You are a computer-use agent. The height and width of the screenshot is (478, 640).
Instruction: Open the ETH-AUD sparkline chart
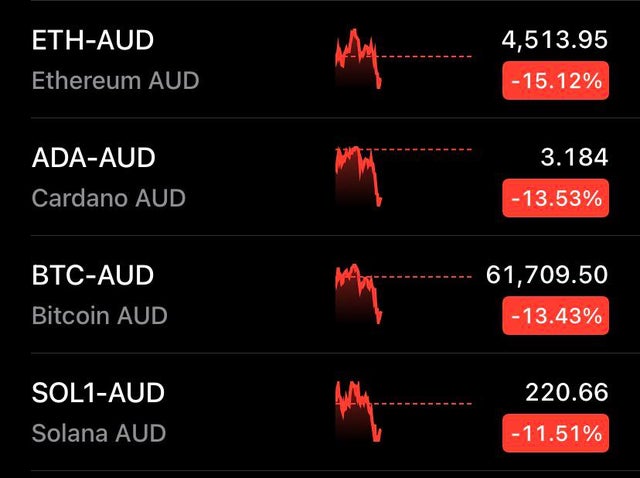coord(403,58)
